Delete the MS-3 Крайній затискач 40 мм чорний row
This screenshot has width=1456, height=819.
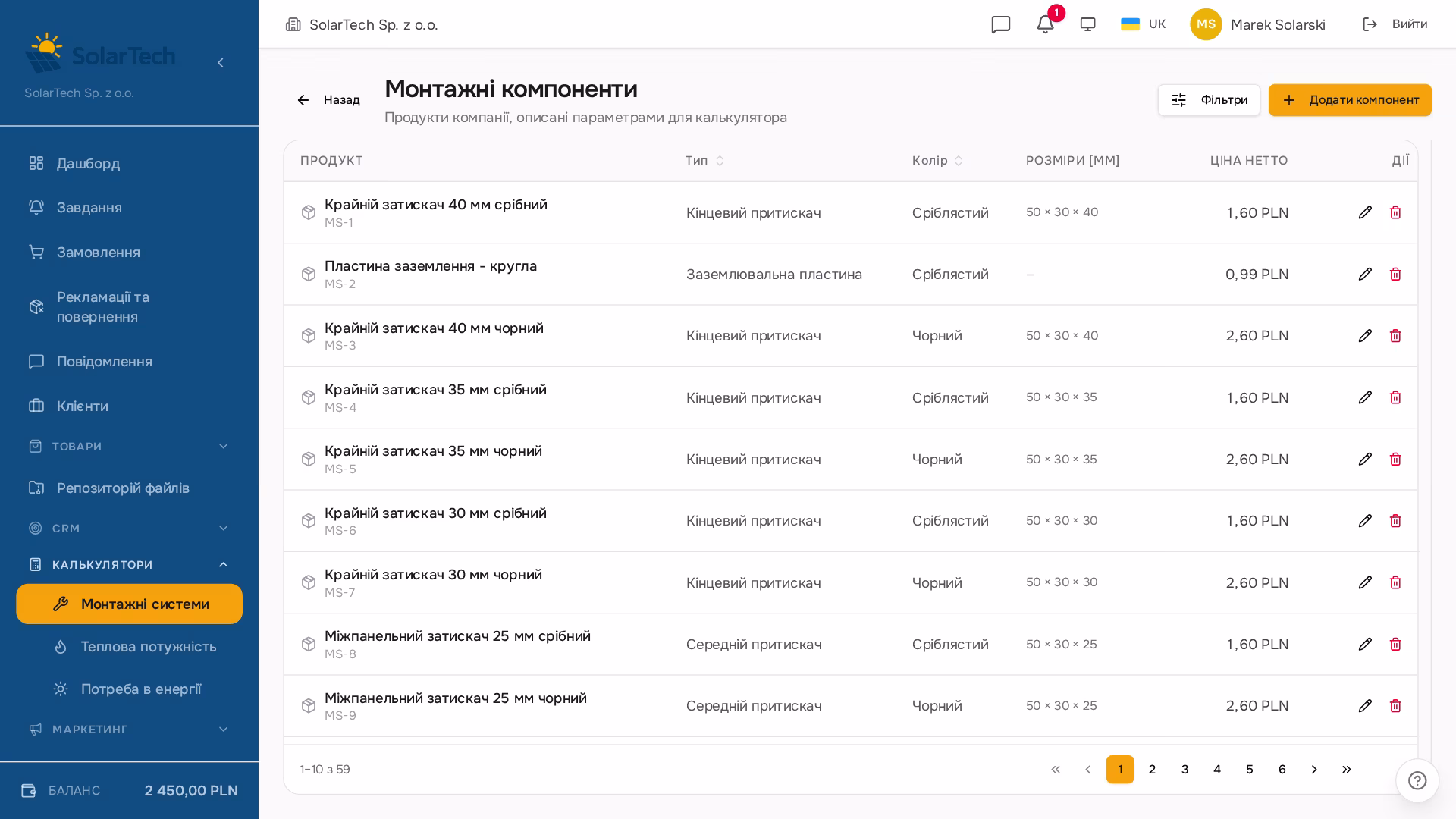click(1395, 336)
